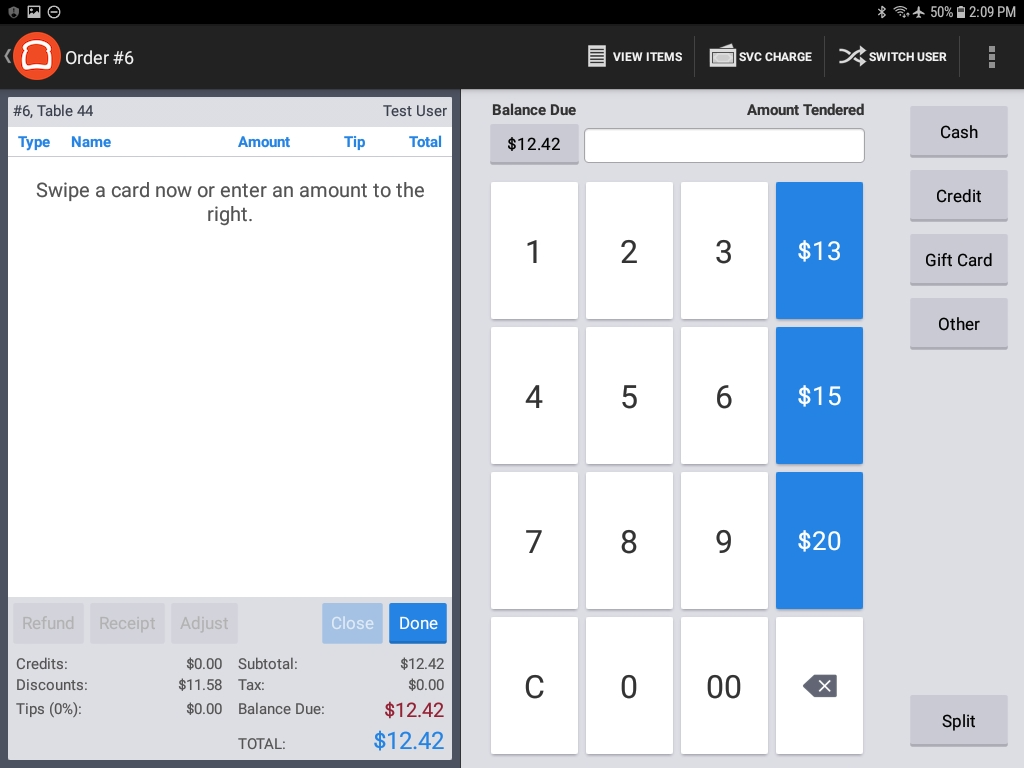The image size is (1024, 768).
Task: Select Credit as payment type
Action: coord(958,196)
